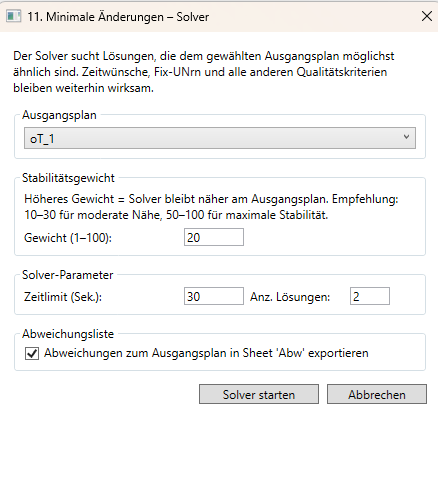The image size is (438, 478).
Task: Click the Ausgangsplan group heading
Action: tap(59, 115)
